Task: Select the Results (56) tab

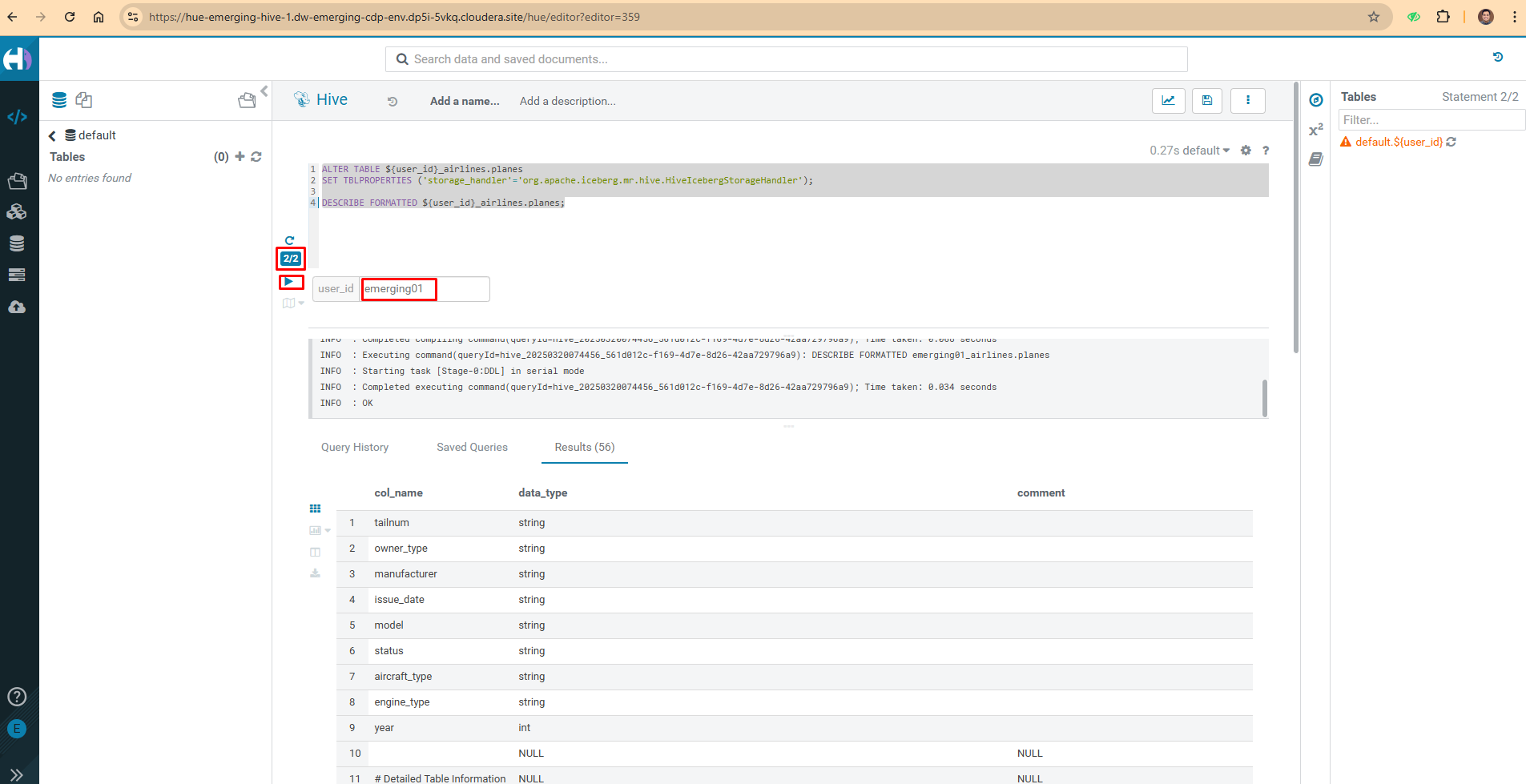Action: click(585, 448)
